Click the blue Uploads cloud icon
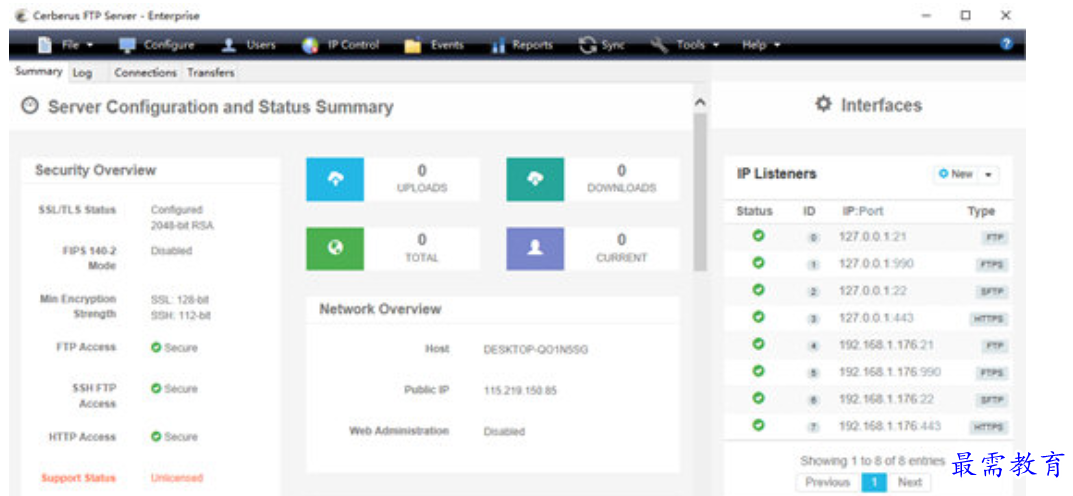Image resolution: width=1073 pixels, height=496 pixels. click(x=335, y=179)
